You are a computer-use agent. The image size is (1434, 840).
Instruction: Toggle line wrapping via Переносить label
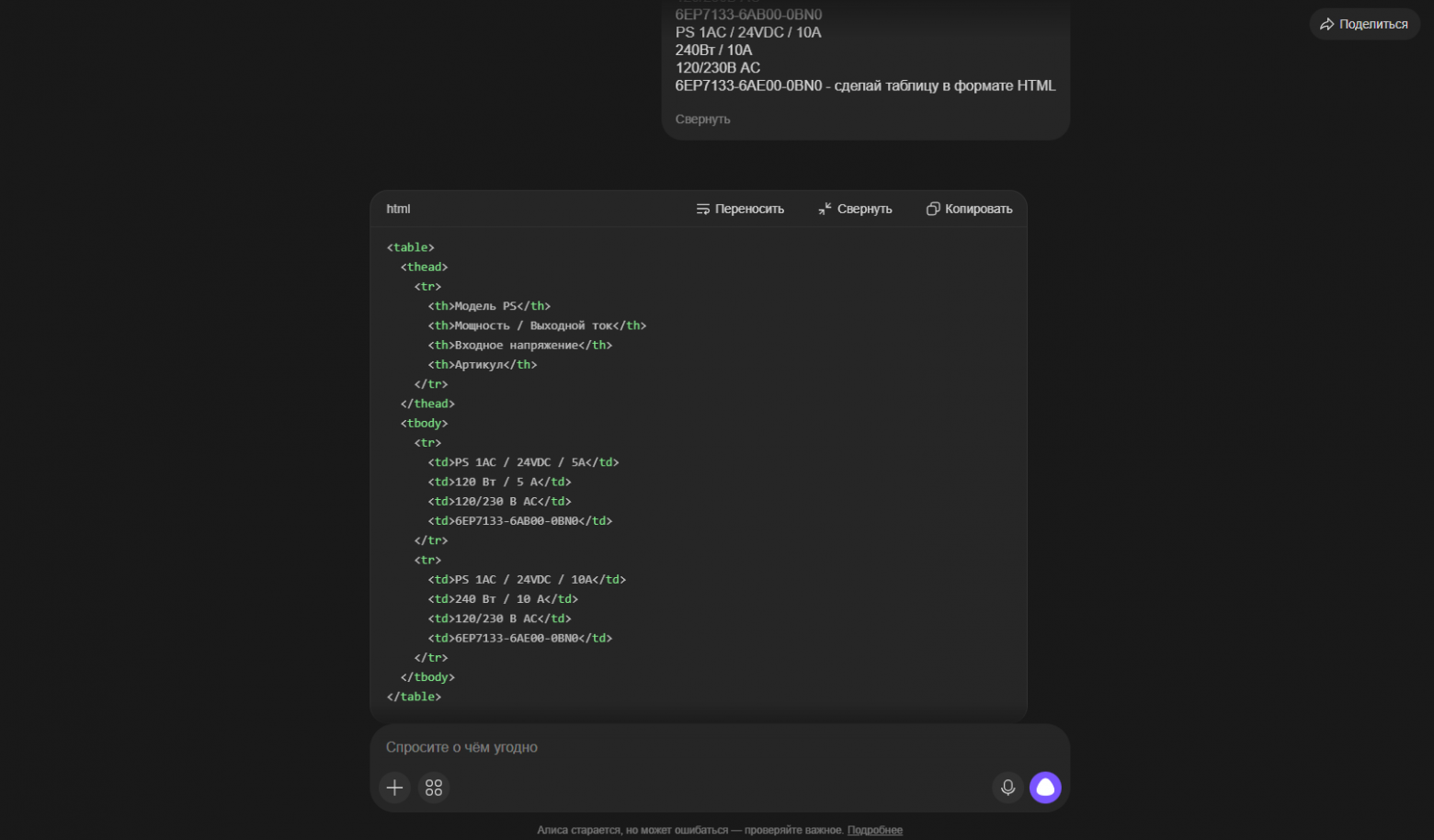tap(750, 210)
